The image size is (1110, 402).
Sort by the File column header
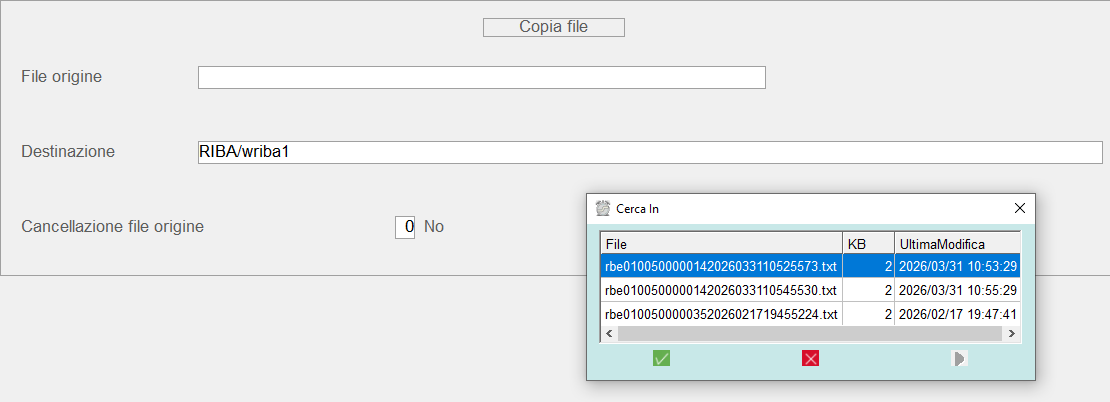click(720, 244)
